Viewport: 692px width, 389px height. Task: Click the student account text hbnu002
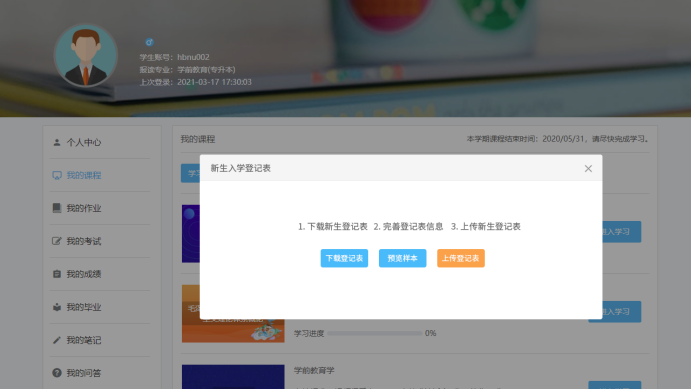pyautogui.click(x=193, y=57)
